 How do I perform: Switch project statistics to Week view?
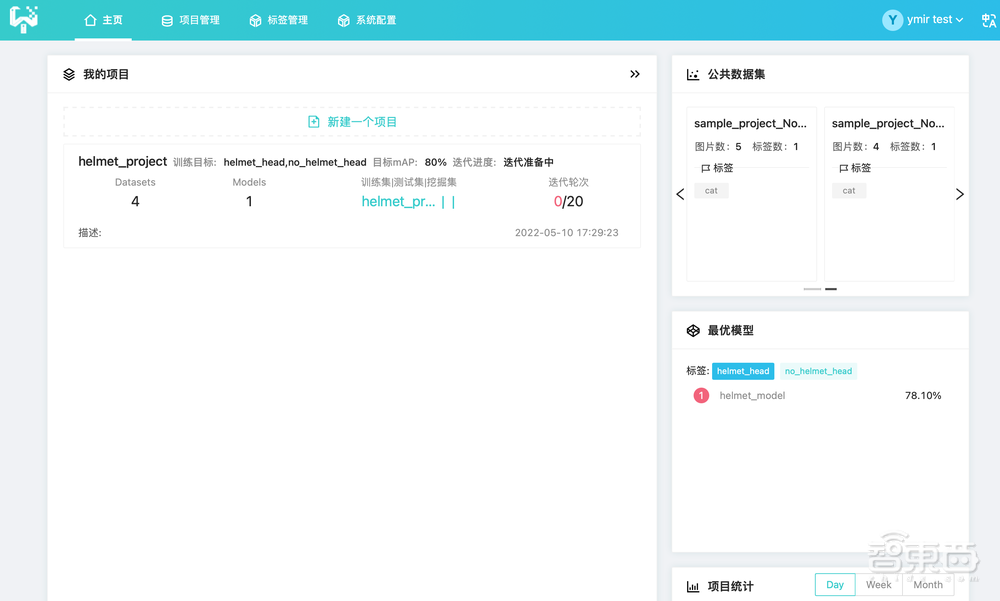tap(878, 584)
